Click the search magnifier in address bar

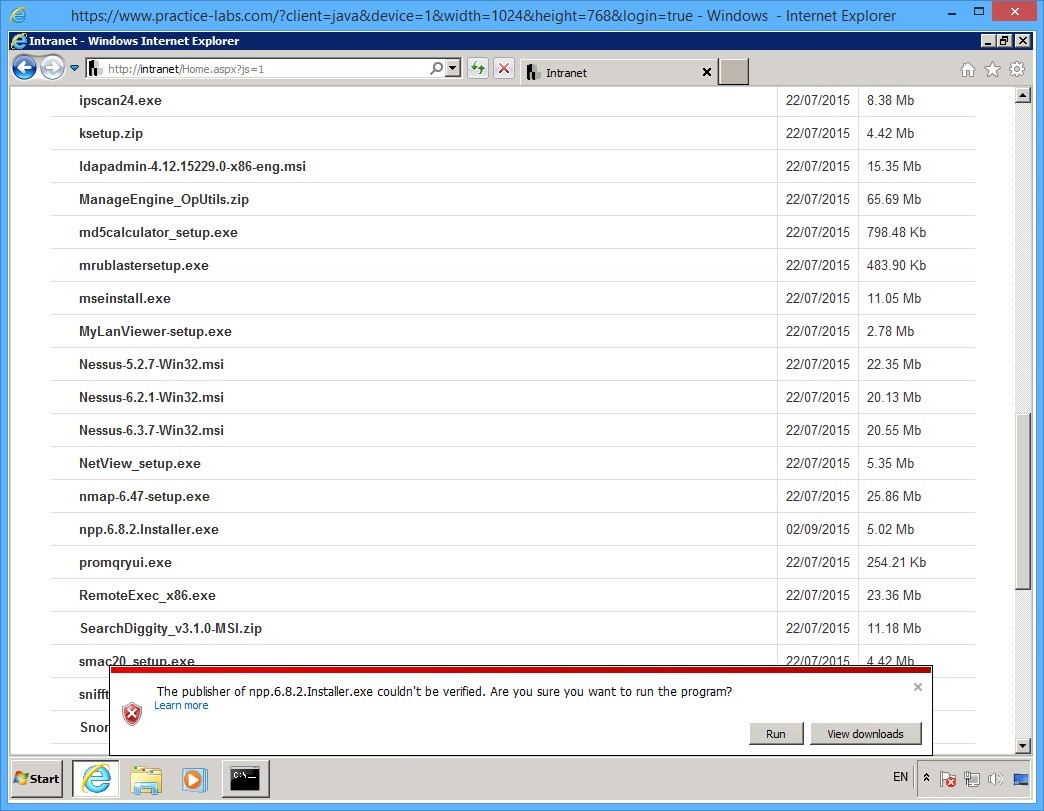[436, 69]
